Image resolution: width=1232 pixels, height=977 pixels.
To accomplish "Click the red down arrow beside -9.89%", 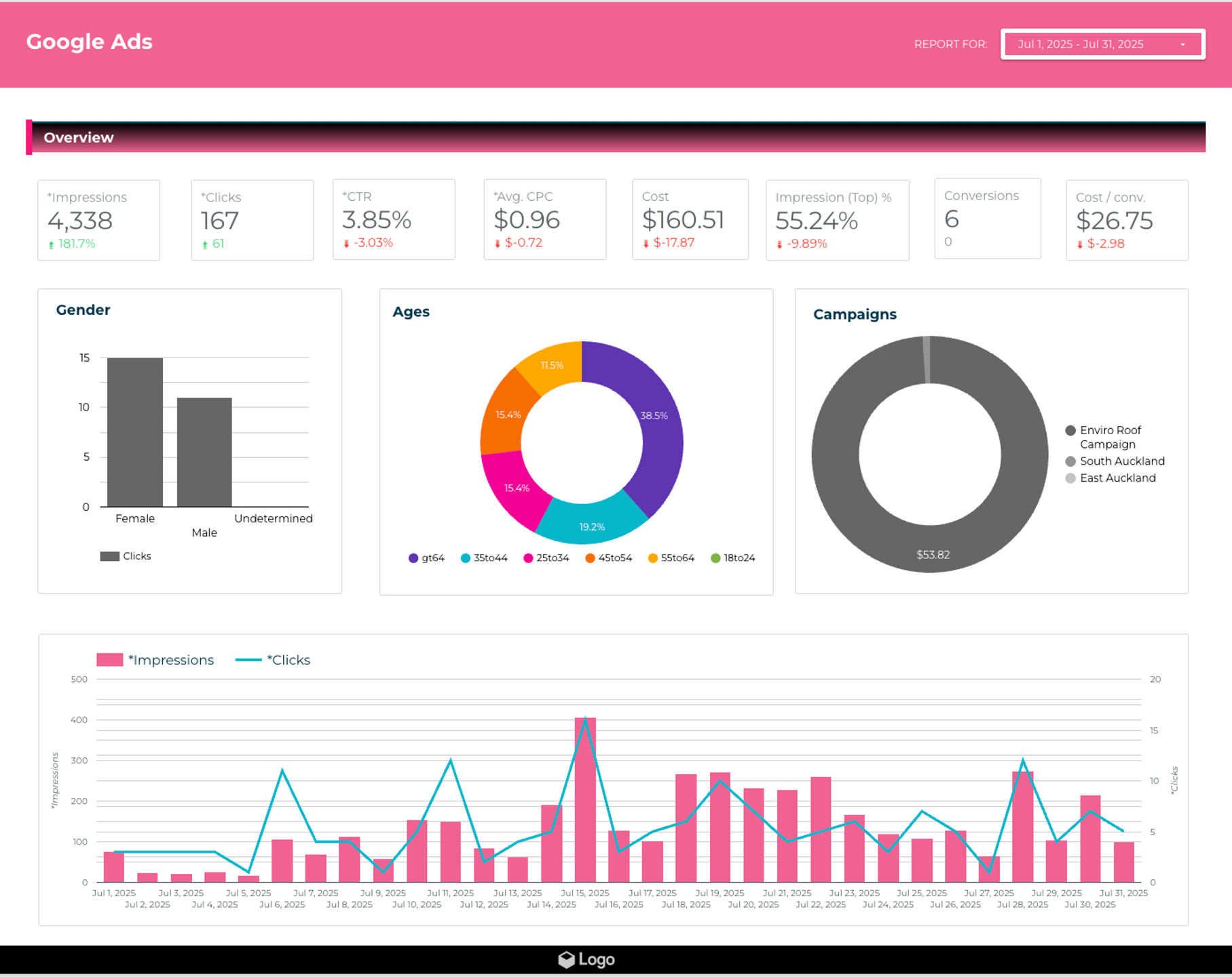I will click(x=779, y=244).
